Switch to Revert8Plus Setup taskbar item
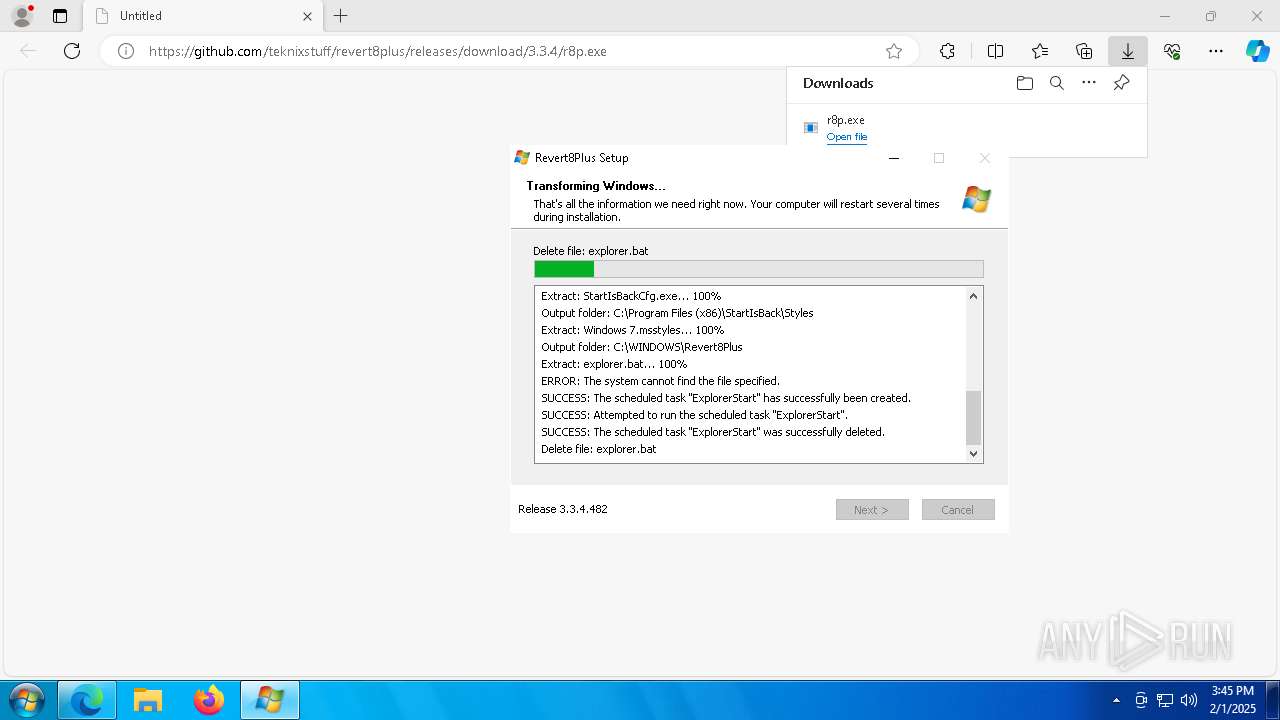This screenshot has height=720, width=1280. tap(270, 700)
